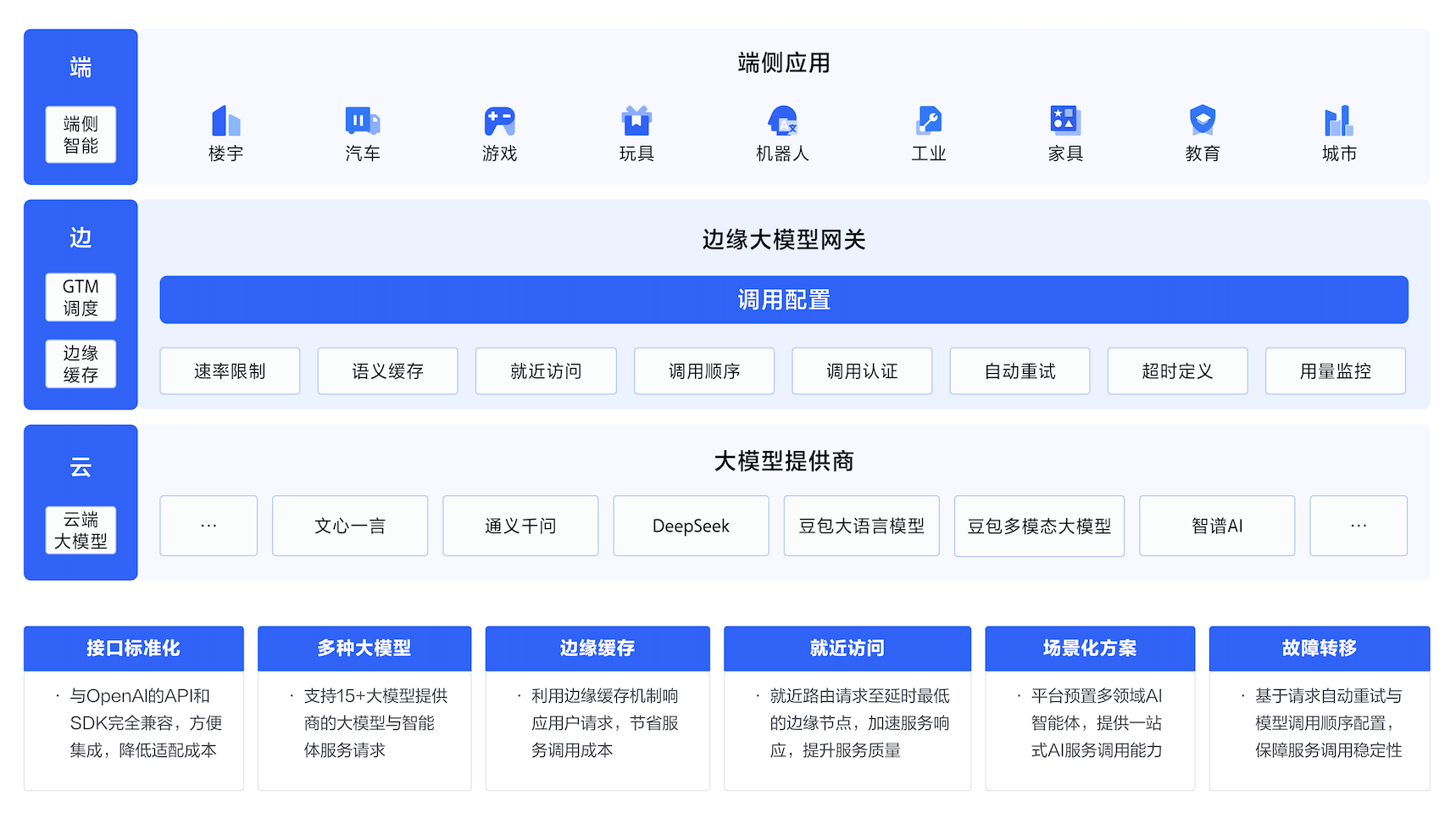This screenshot has height=819, width=1456.
Task: Click the 边缘缓存 box under GTM调度
Action: click(x=81, y=364)
